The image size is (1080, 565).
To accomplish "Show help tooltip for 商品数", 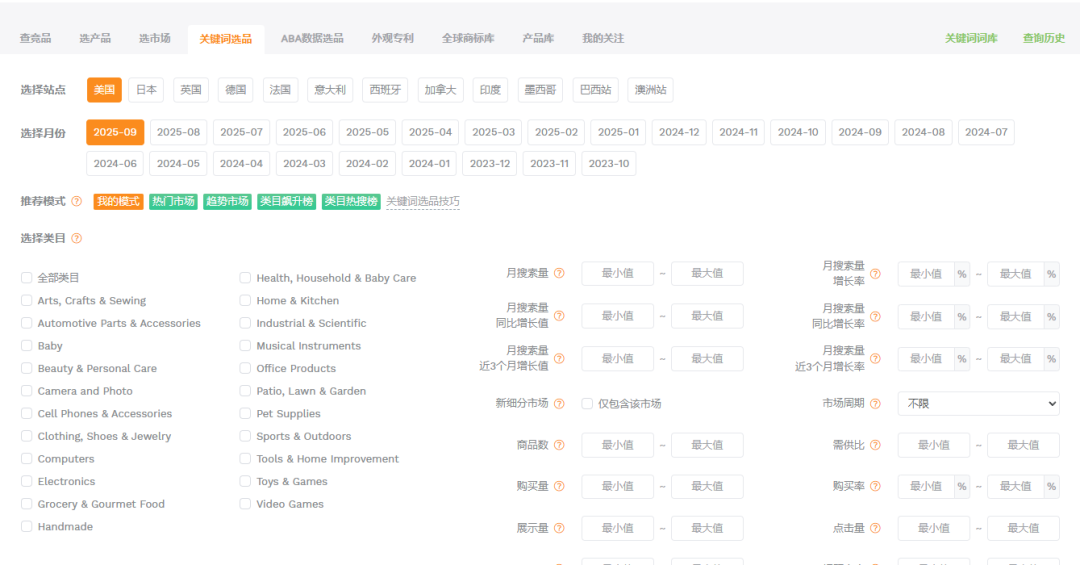I will 559,445.
